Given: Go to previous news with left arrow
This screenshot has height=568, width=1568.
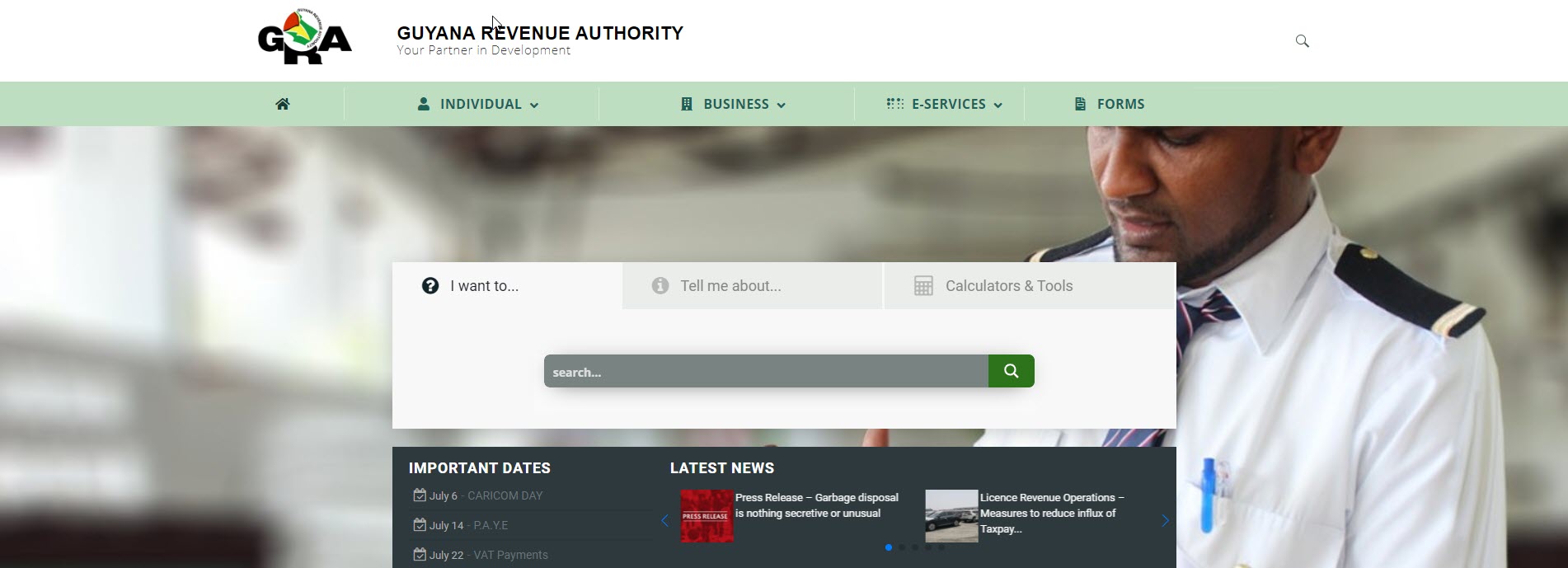Looking at the screenshot, I should pos(664,520).
